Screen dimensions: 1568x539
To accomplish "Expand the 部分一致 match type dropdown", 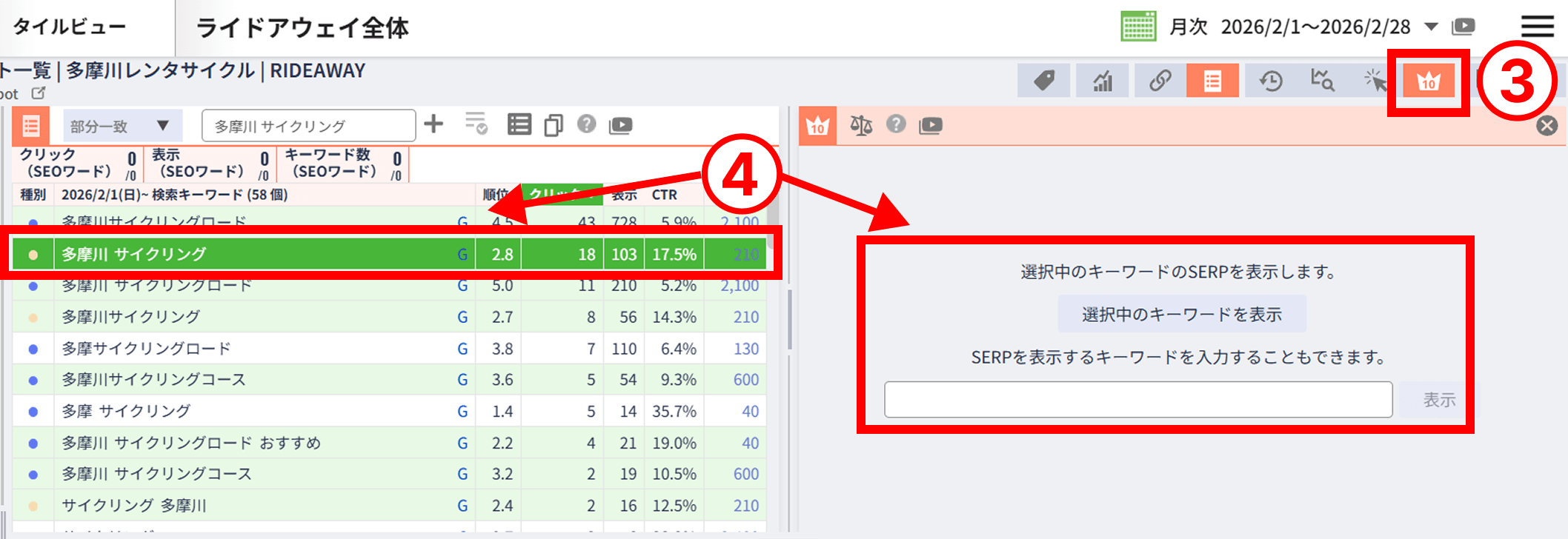I will click(x=122, y=126).
